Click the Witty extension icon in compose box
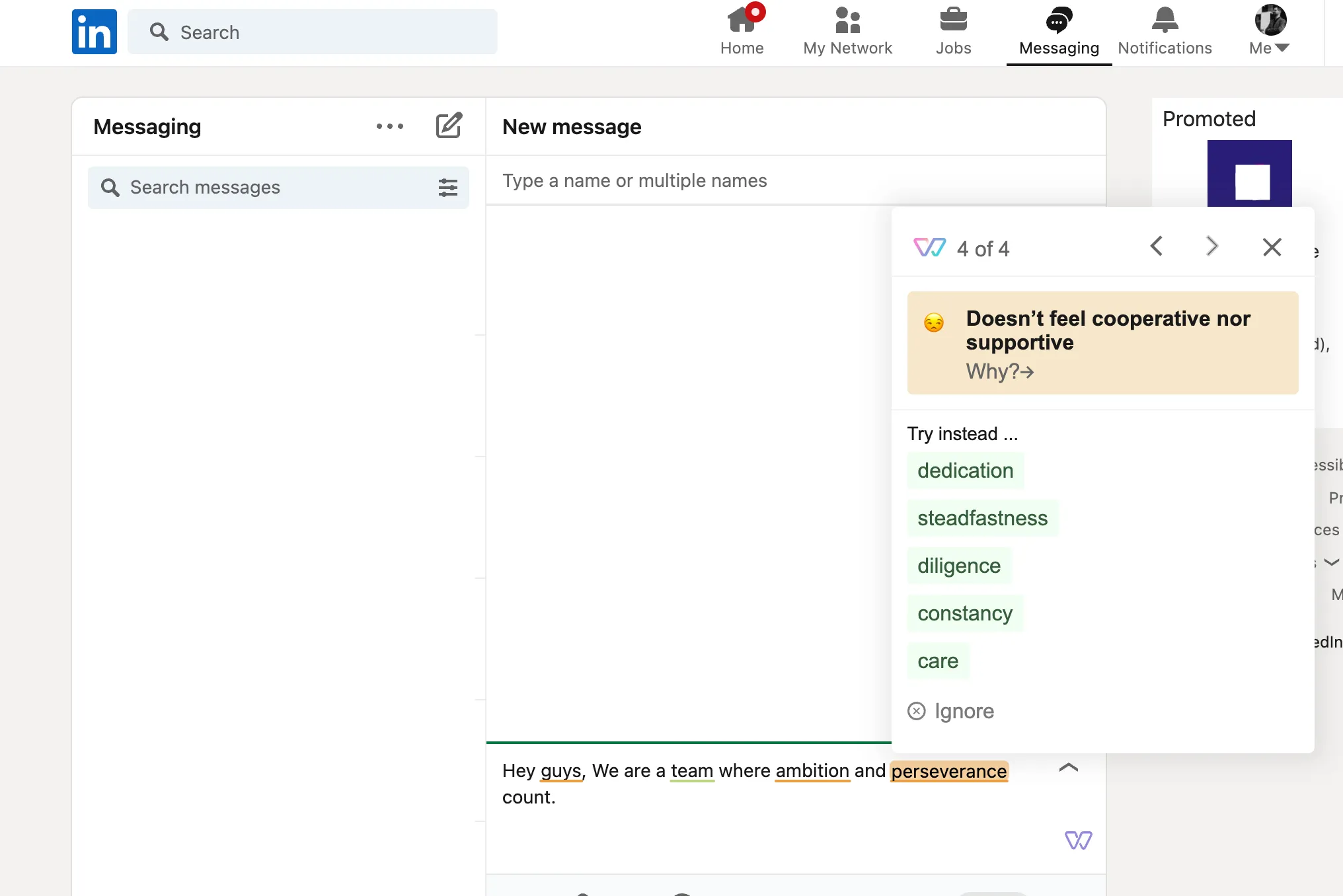 pyautogui.click(x=1078, y=840)
